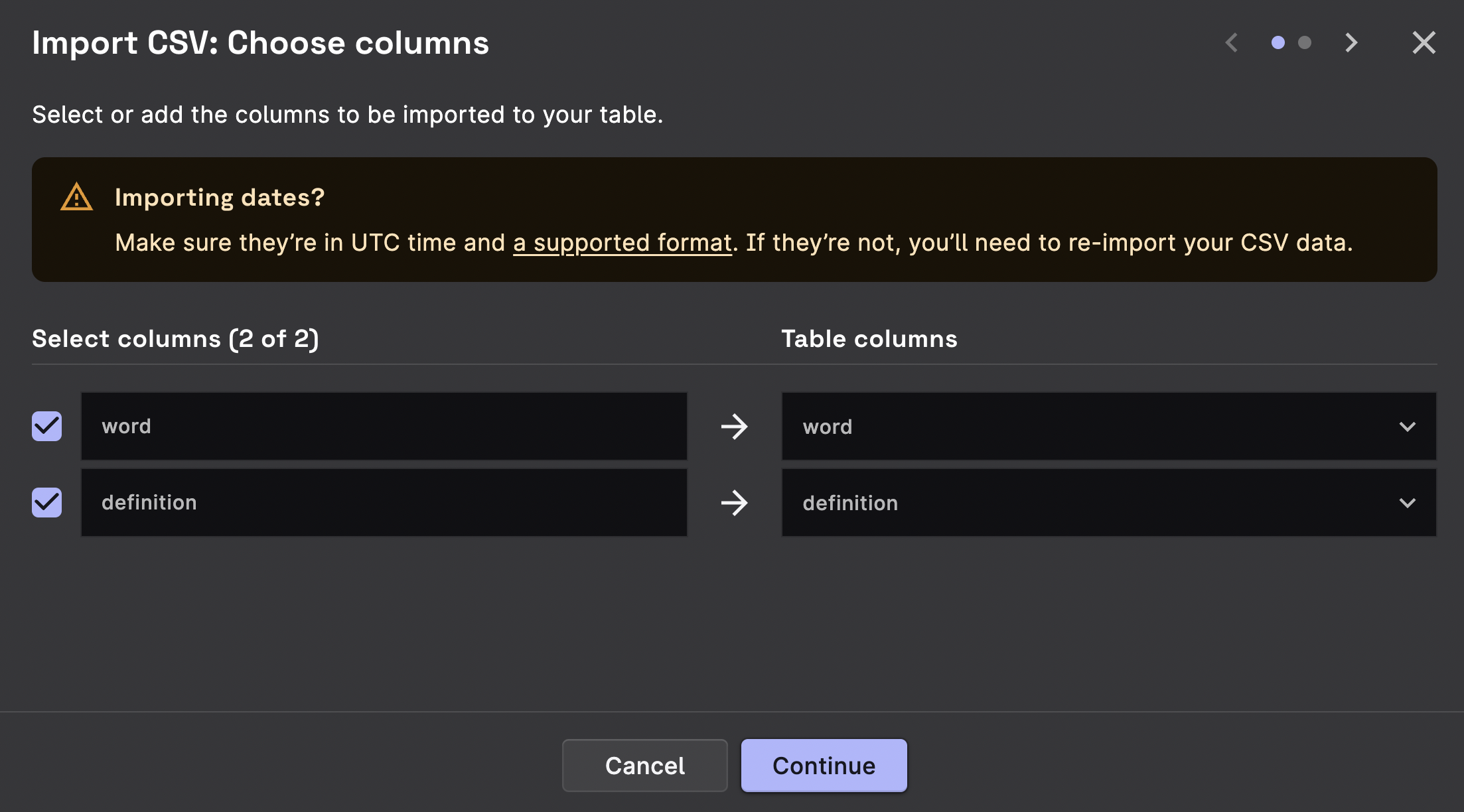Image resolution: width=1464 pixels, height=812 pixels.
Task: Select the first step indicator dot
Action: click(1278, 42)
